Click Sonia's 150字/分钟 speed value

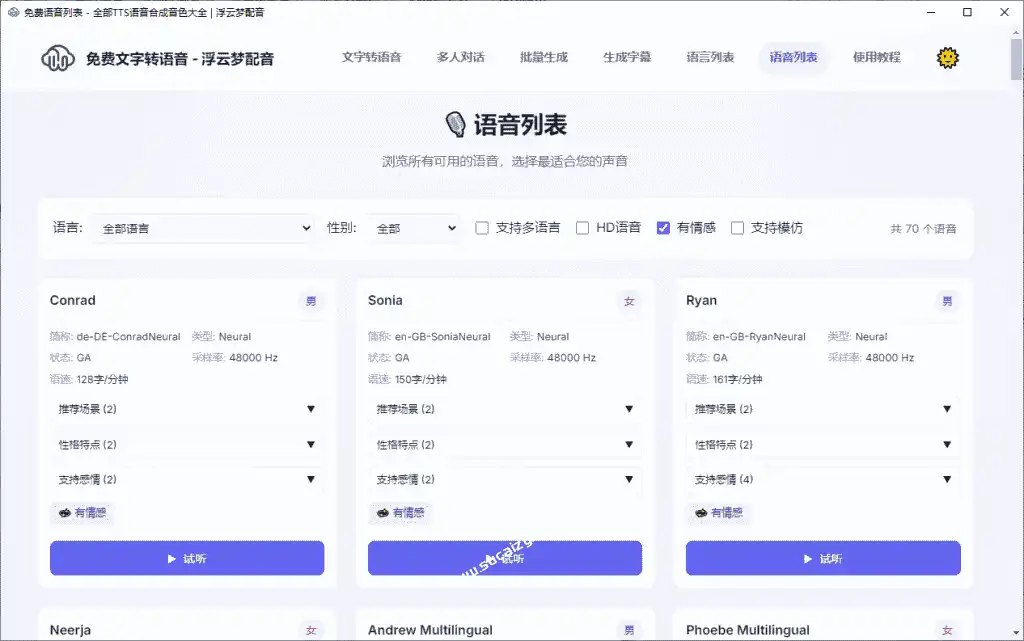(421, 379)
